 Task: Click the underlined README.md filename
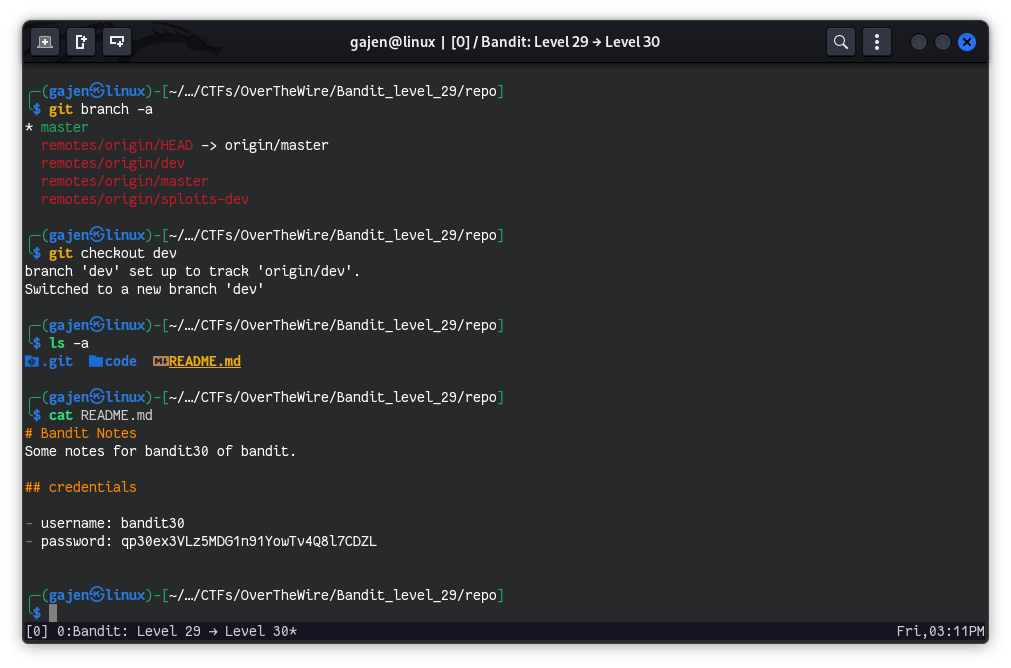point(205,361)
